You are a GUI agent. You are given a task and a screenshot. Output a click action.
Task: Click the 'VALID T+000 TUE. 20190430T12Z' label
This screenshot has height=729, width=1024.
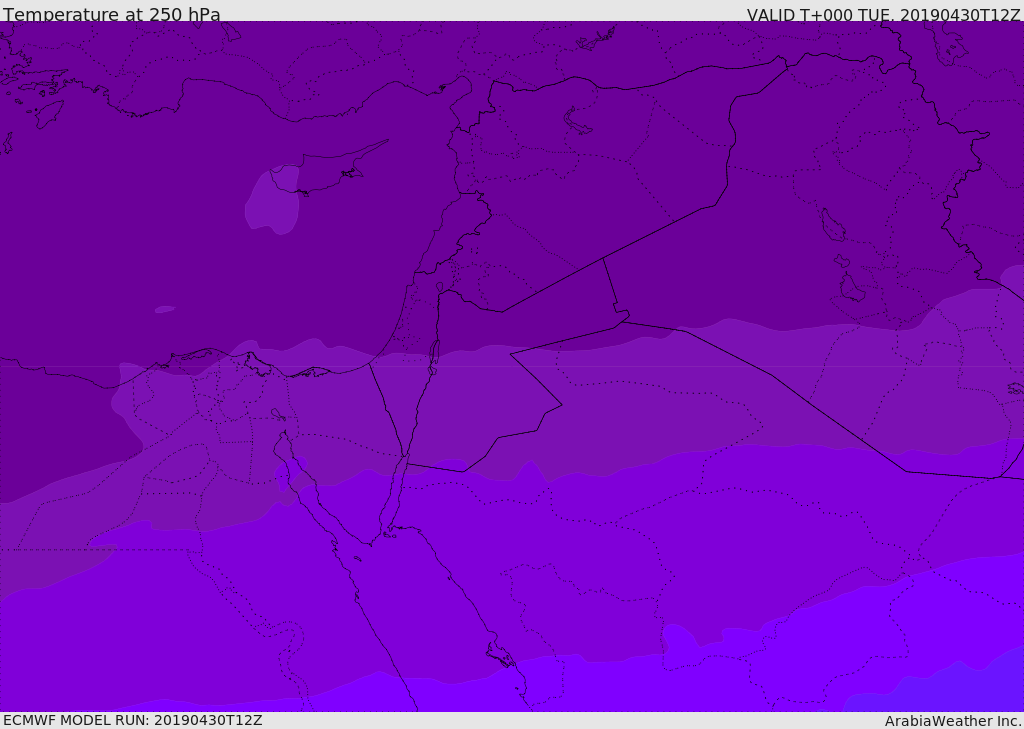point(884,14)
